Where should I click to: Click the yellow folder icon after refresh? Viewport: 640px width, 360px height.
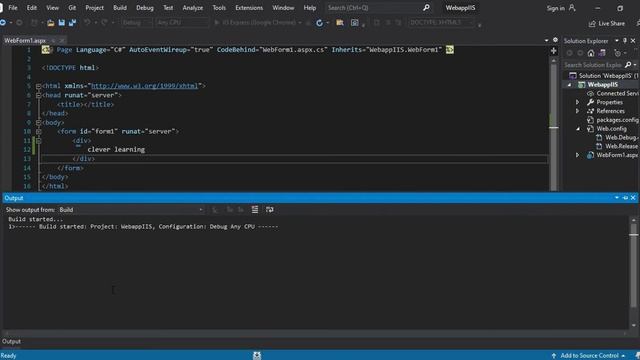click(340, 23)
